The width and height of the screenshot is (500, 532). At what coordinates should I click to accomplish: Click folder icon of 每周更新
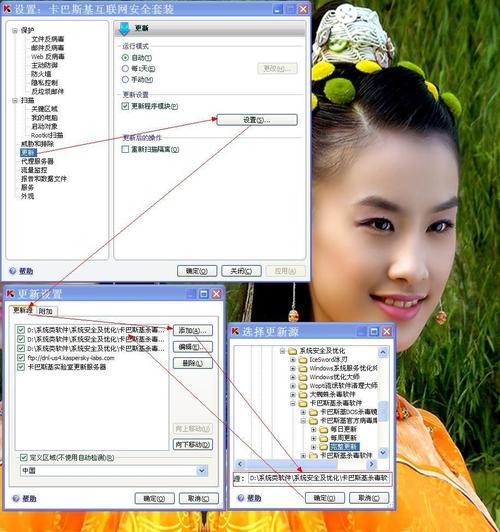[324, 438]
